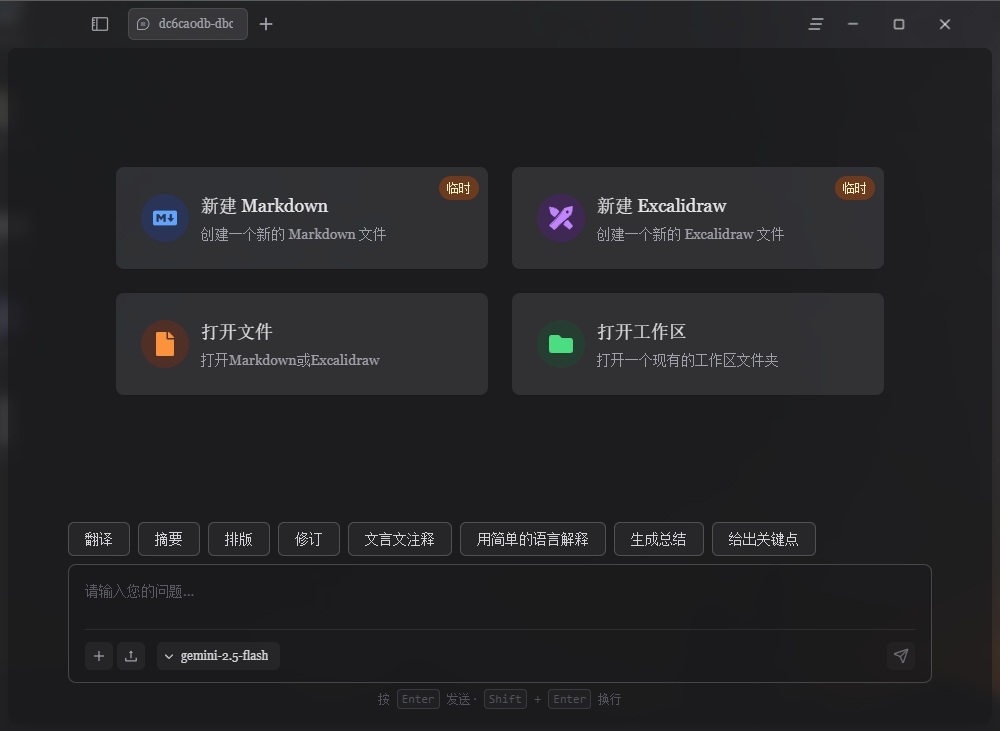The height and width of the screenshot is (731, 1000).
Task: Click the orange 打开文件 document icon
Action: pos(165,344)
